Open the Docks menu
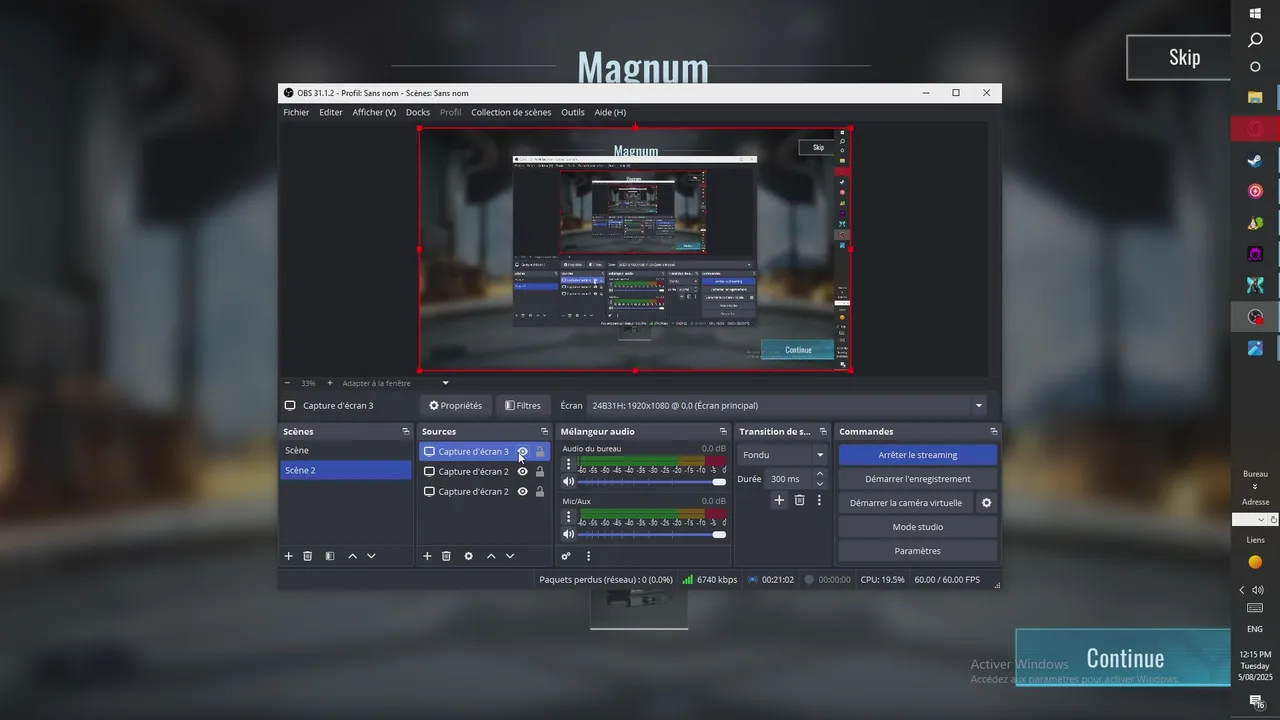 click(418, 112)
